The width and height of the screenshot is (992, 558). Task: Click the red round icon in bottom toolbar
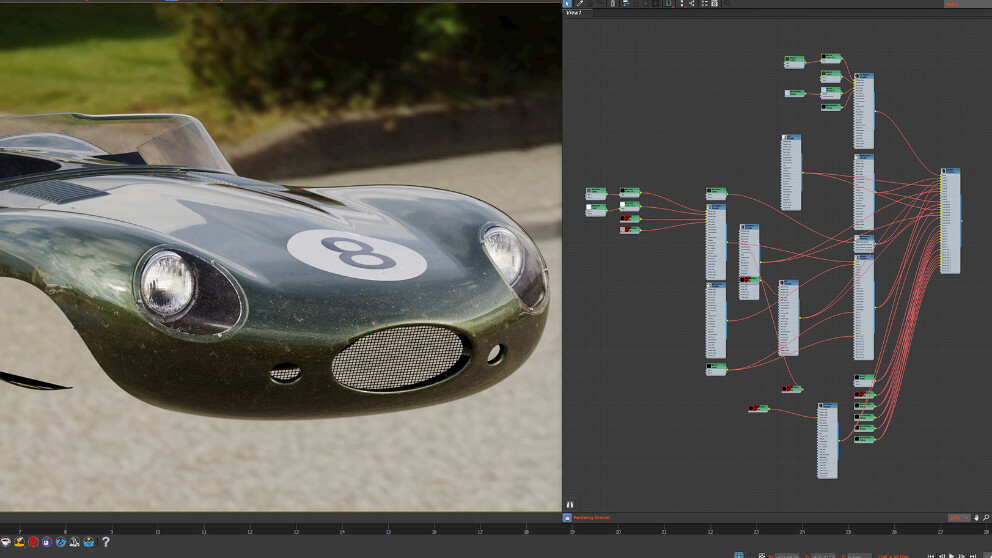(x=33, y=542)
